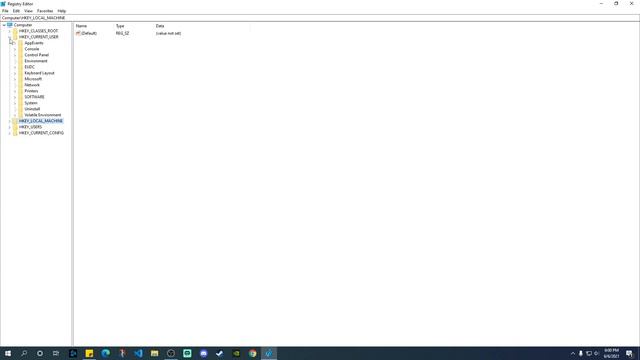Viewport: 640px width, 360px height.
Task: Expand the HKEY_CURRENT_CONFIG key arrow
Action: (x=10, y=133)
